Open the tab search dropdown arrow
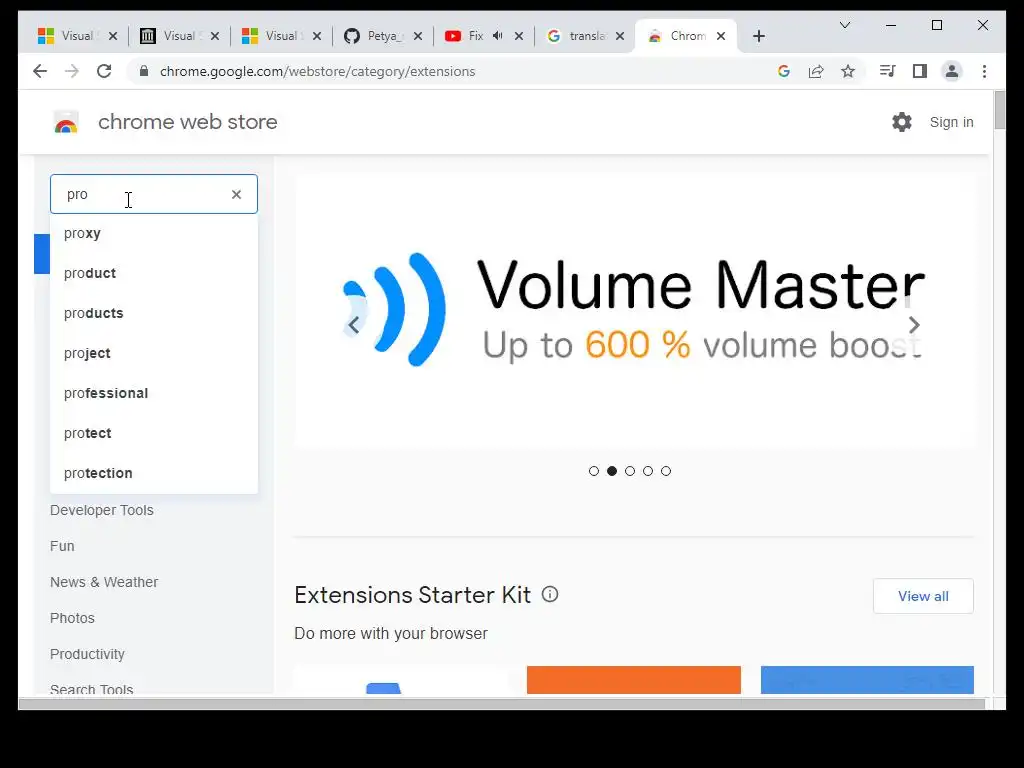Viewport: 1024px width, 768px height. 844,25
